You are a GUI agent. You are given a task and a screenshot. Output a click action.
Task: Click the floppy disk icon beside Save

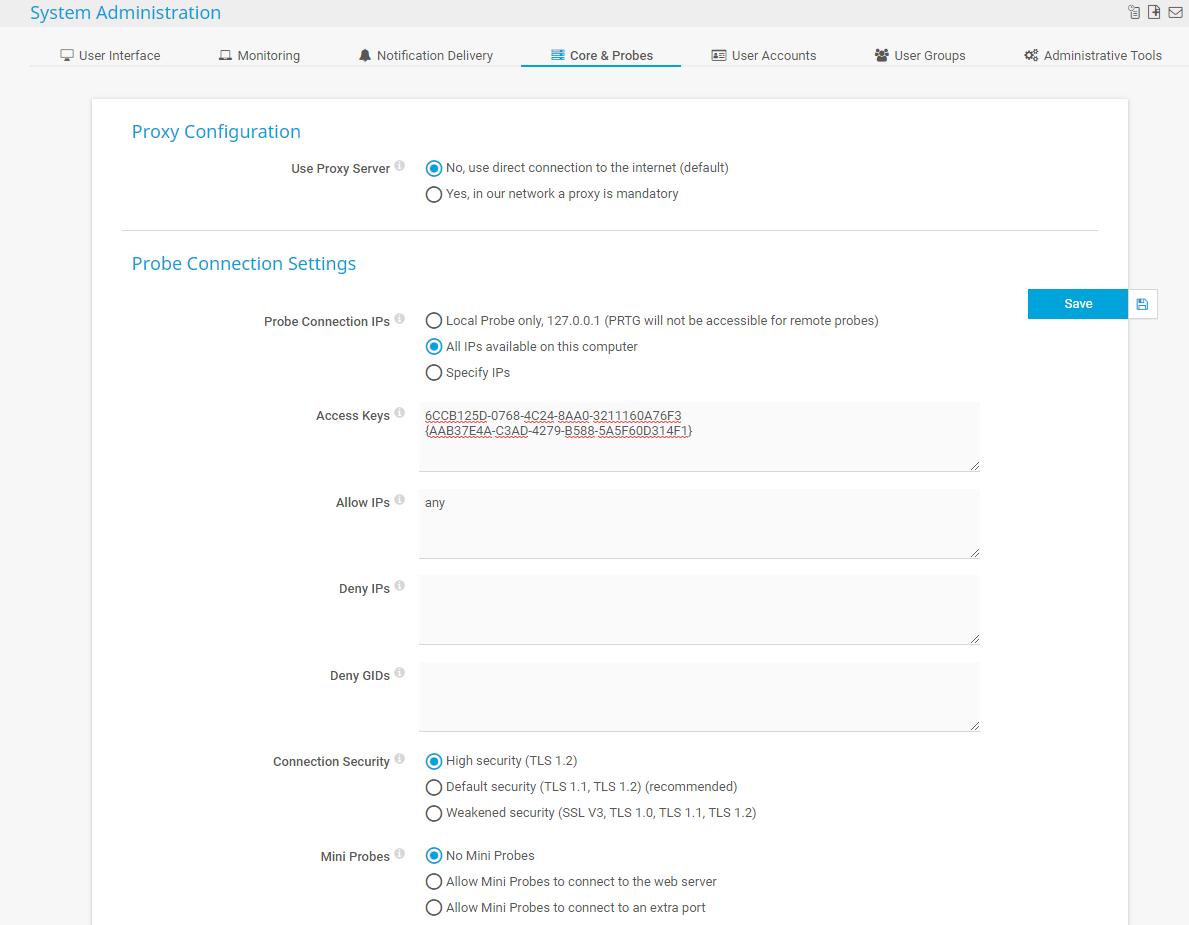[1142, 304]
